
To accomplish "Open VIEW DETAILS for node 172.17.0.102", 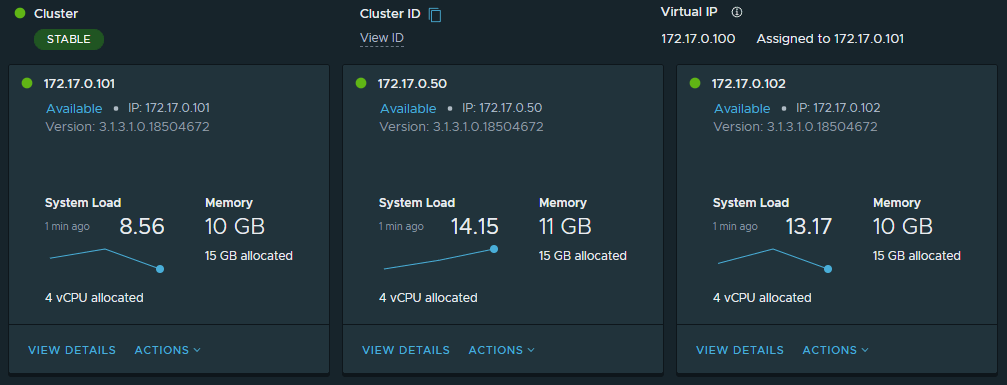I will [x=740, y=350].
